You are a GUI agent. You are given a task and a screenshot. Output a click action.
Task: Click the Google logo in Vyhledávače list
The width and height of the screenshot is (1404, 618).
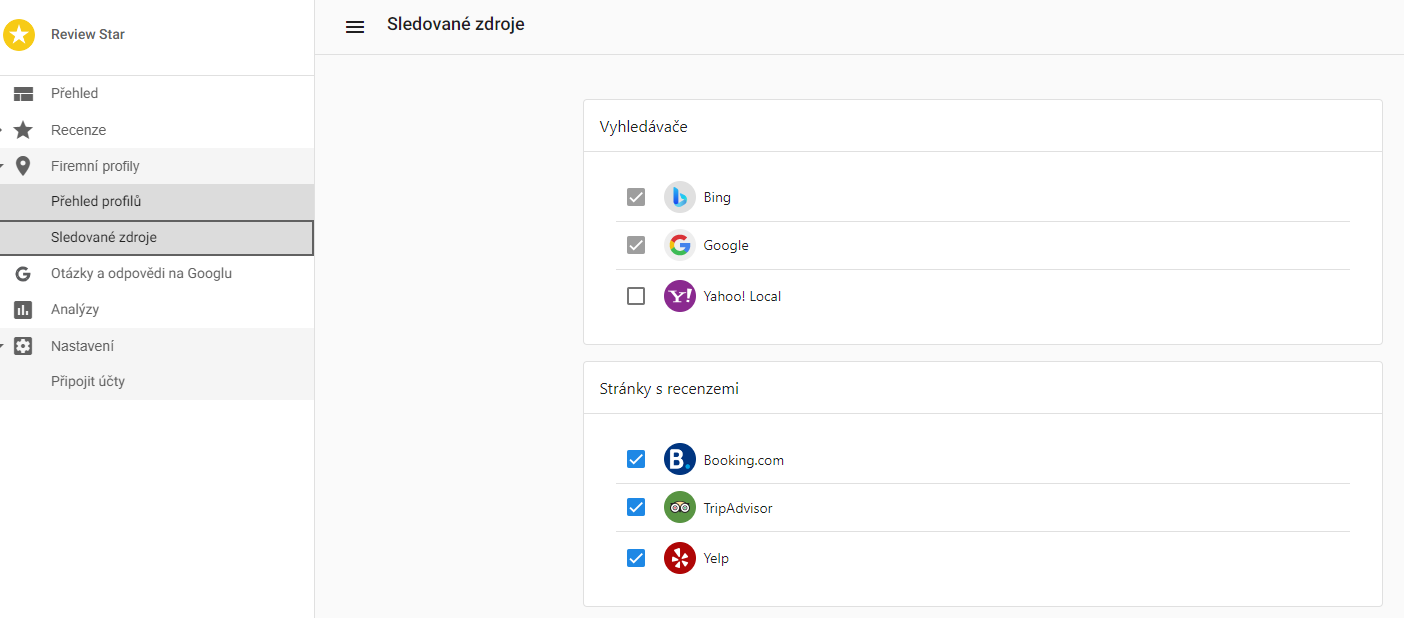click(x=680, y=245)
